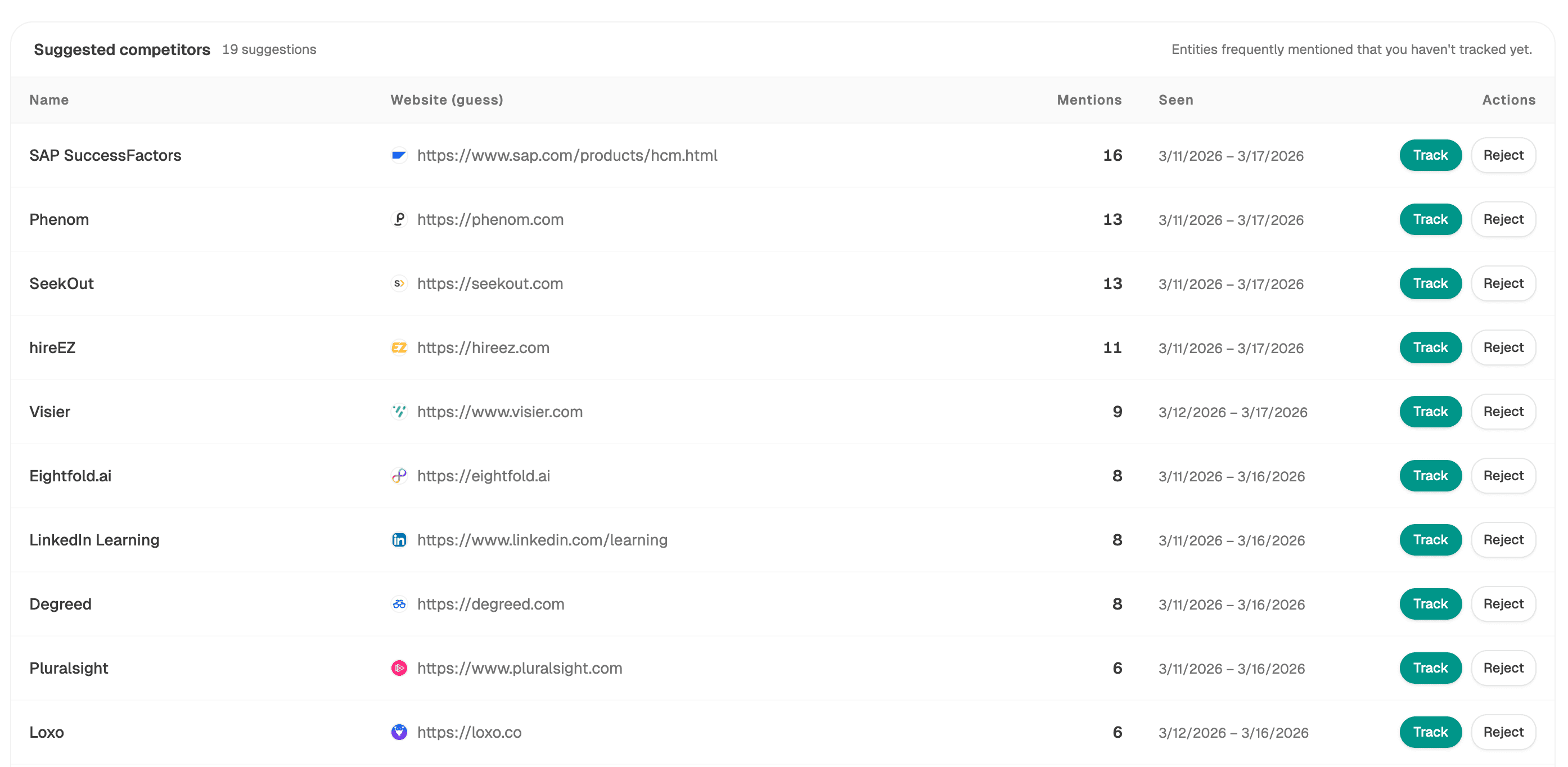
Task: Select the Visier name cell
Action: pyautogui.click(x=50, y=412)
